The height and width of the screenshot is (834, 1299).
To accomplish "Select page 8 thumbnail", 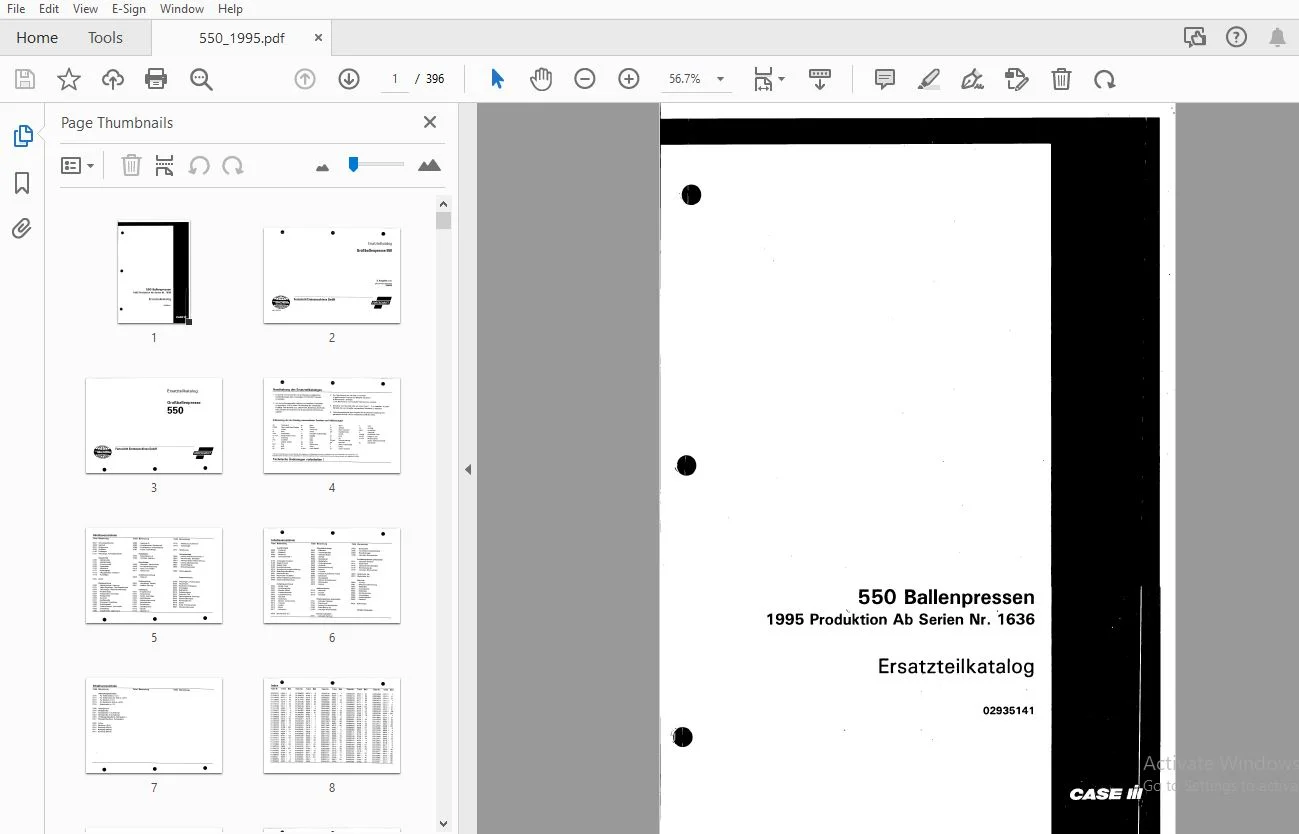I will 332,725.
